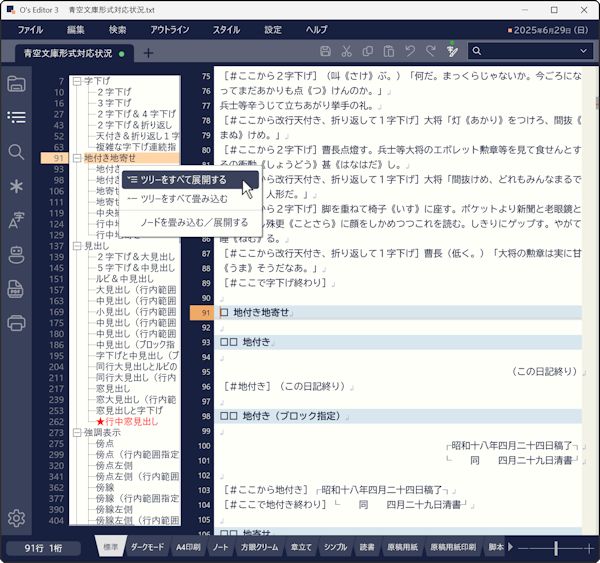
Task: Open the asterisk bookmark sidebar panel
Action: (x=16, y=186)
